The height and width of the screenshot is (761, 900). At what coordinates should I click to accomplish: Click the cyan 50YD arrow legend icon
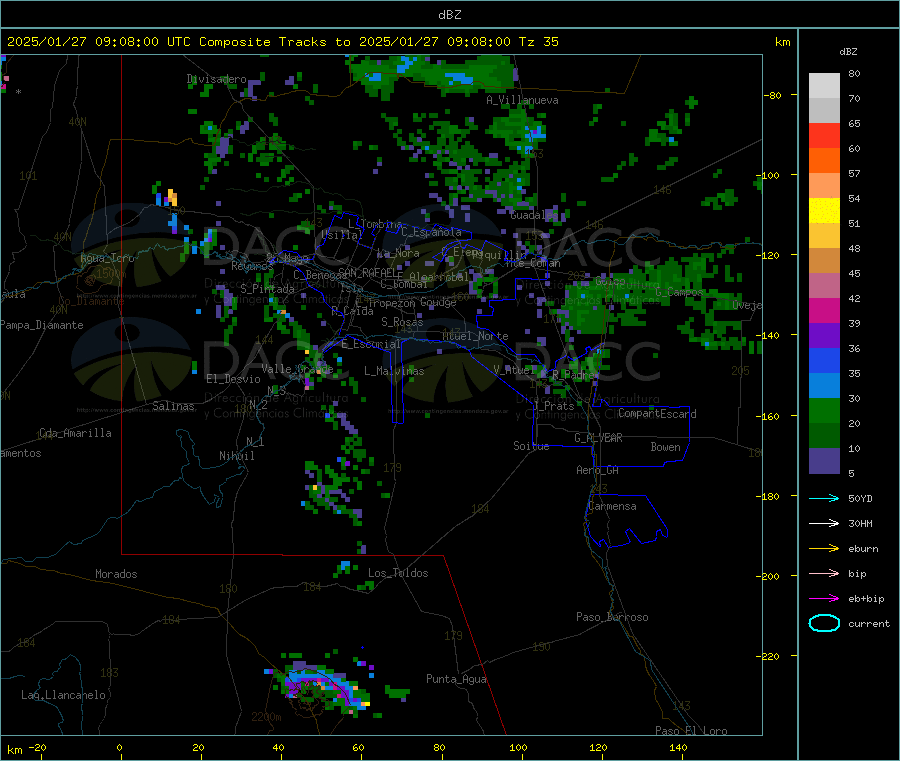[824, 498]
